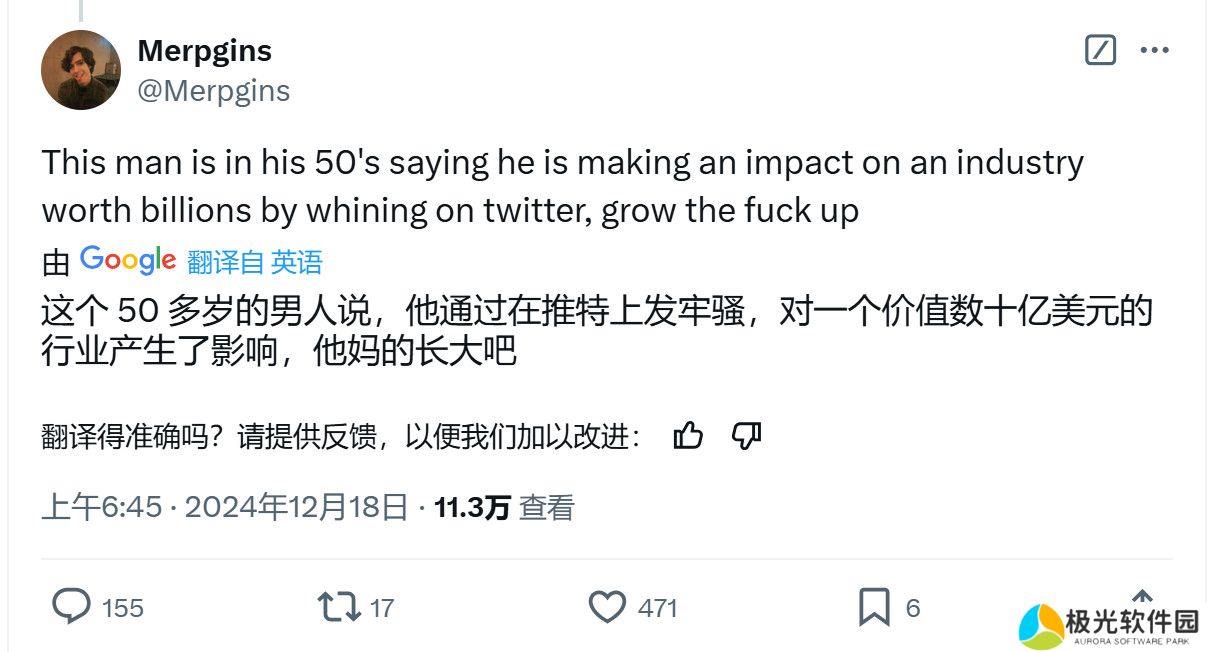
Task: Open the Merpgins profile avatar
Action: point(80,70)
